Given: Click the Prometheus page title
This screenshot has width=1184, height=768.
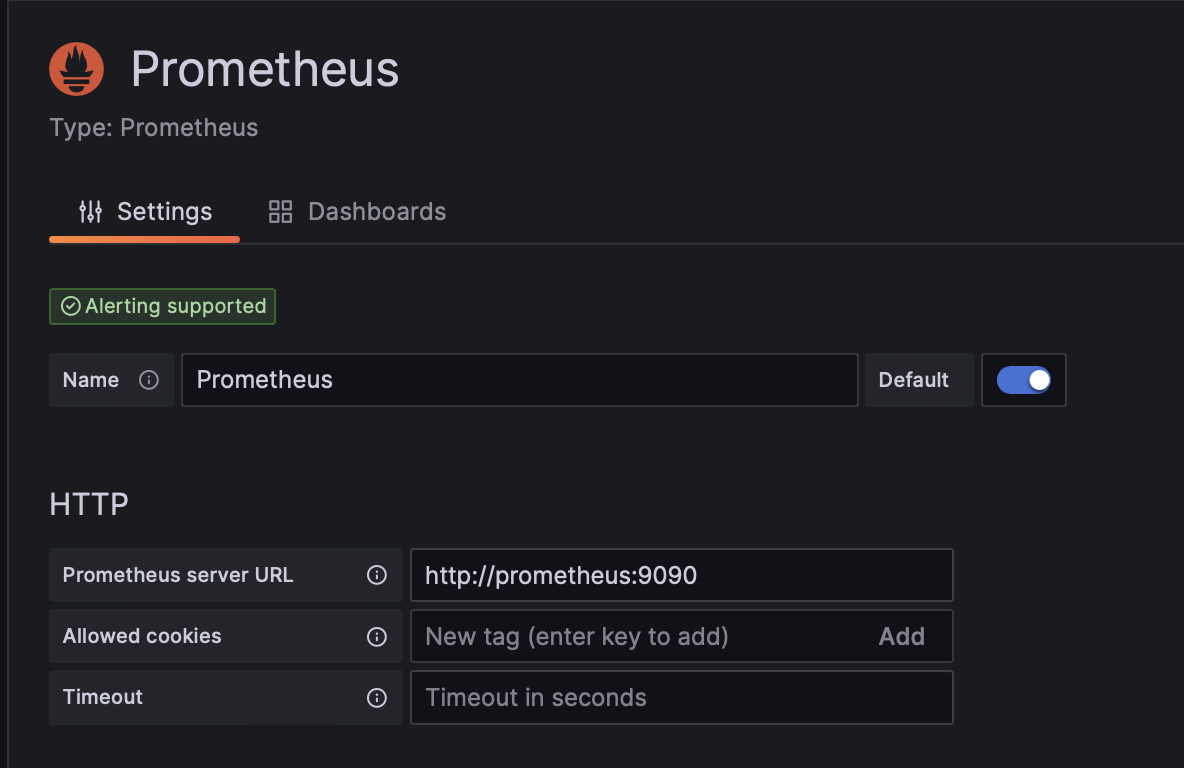Looking at the screenshot, I should [264, 68].
